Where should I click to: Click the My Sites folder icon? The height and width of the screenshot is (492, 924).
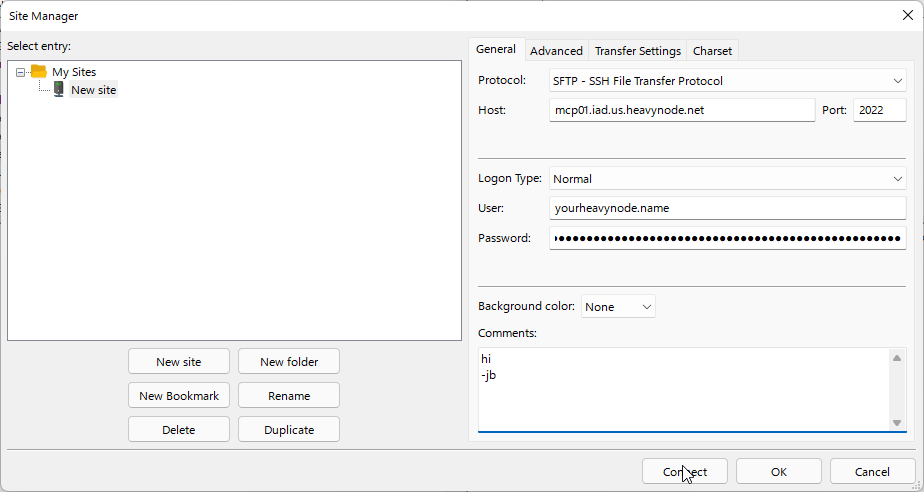[x=39, y=72]
